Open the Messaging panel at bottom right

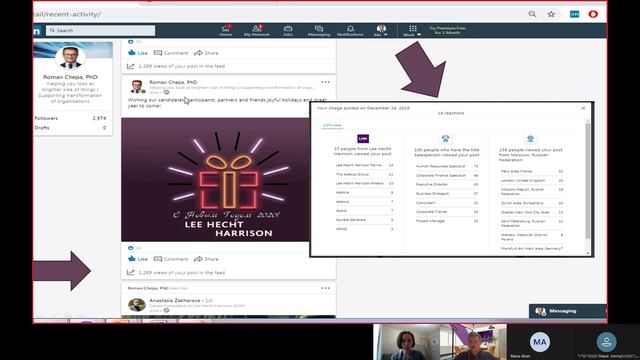pyautogui.click(x=567, y=311)
